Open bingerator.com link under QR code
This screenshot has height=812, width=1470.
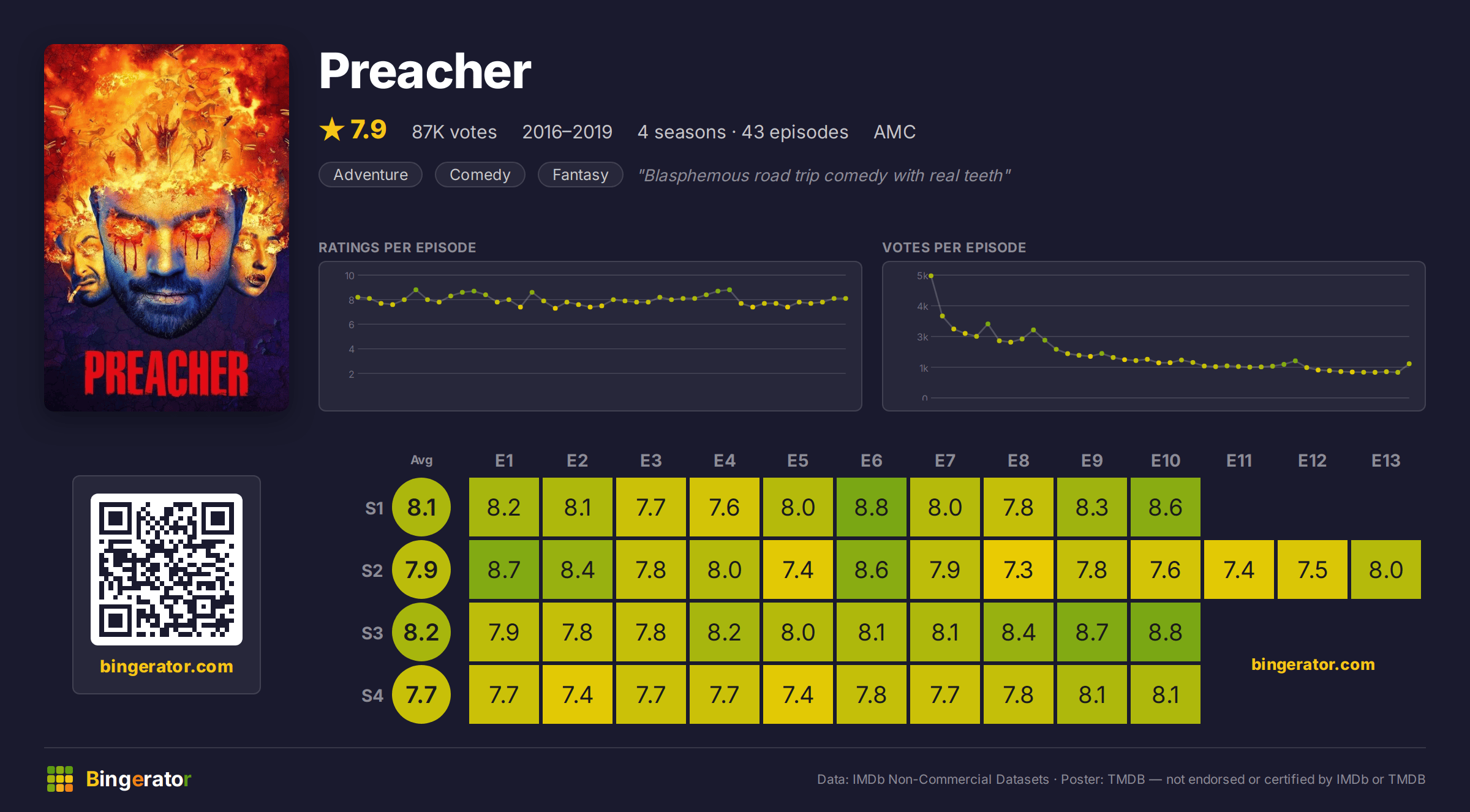tap(167, 666)
